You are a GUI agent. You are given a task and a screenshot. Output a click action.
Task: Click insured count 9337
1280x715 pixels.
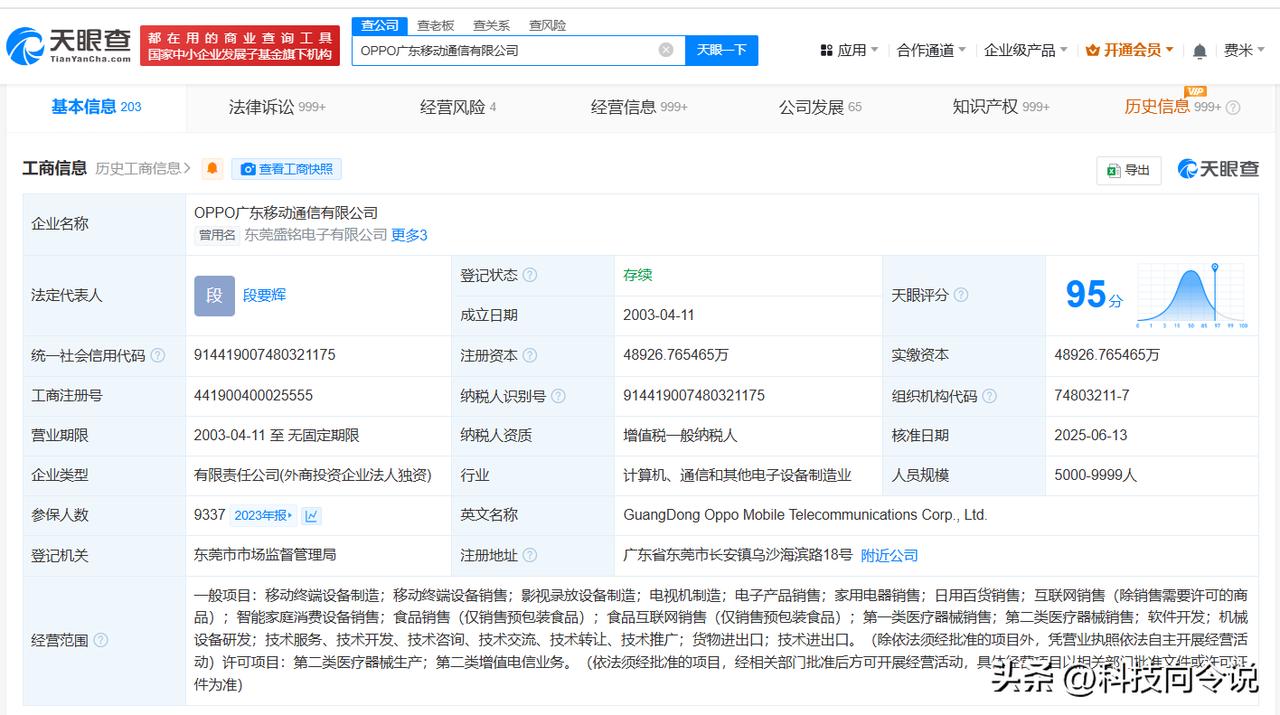tap(209, 515)
